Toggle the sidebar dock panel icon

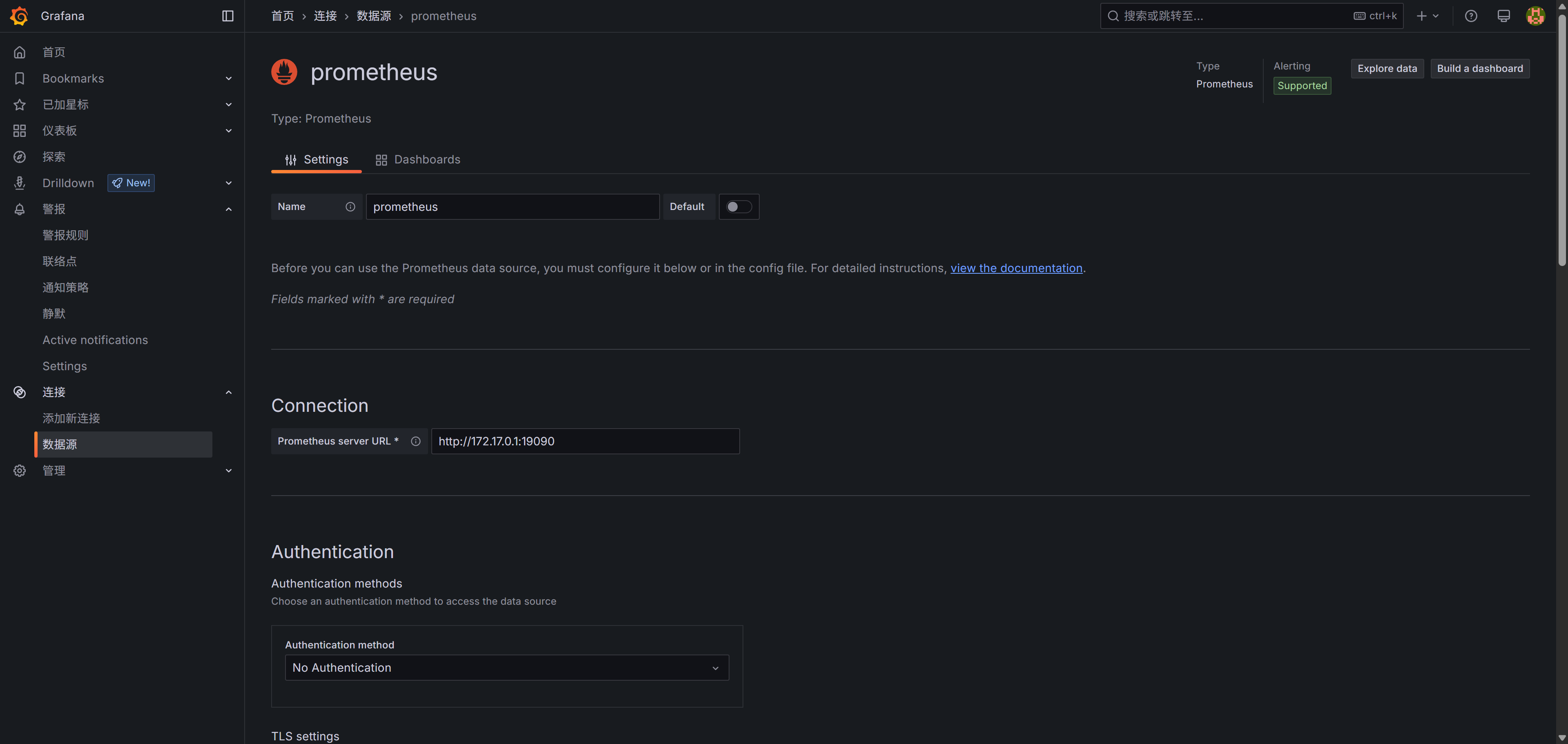pos(228,16)
